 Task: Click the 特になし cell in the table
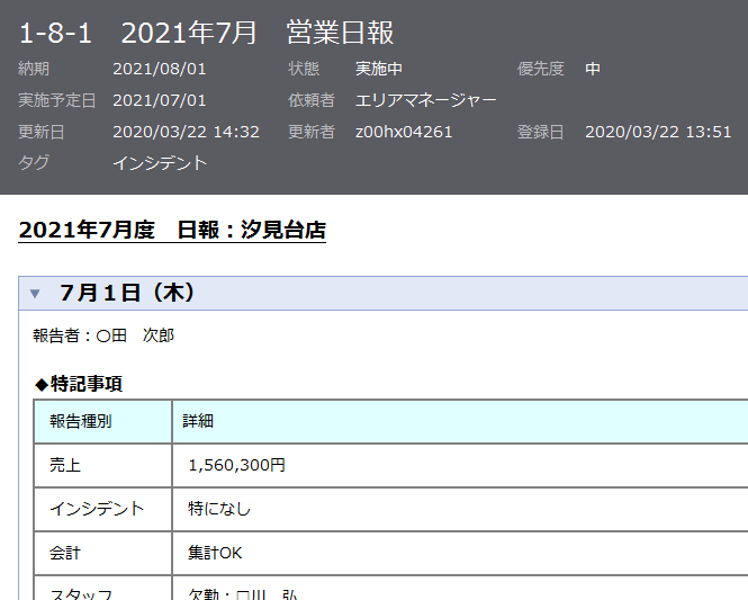pos(219,509)
